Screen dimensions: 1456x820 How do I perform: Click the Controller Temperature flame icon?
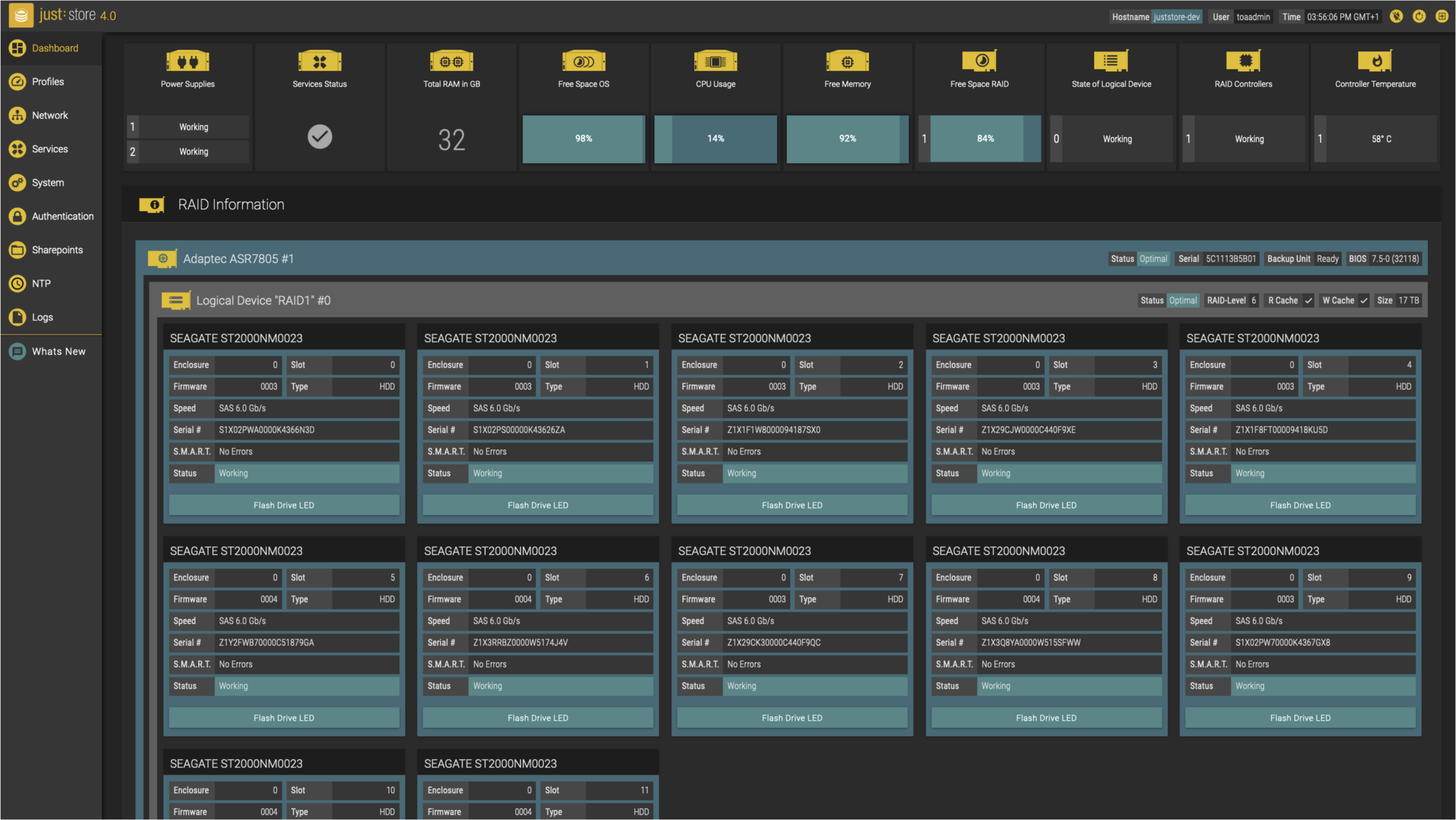coord(1375,60)
